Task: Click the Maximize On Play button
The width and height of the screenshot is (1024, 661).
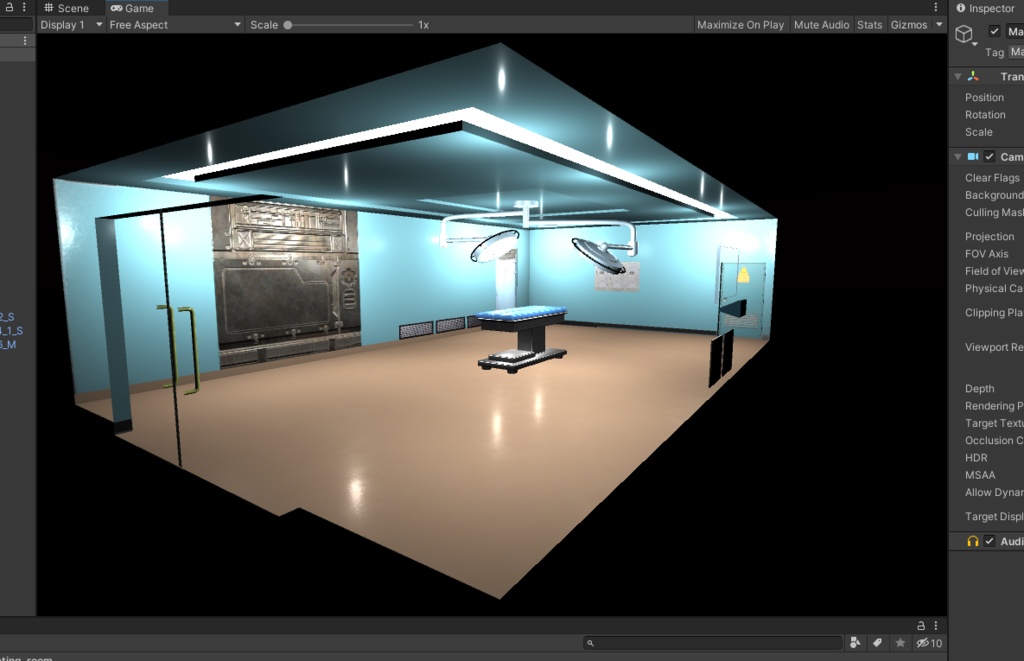Action: coord(740,25)
